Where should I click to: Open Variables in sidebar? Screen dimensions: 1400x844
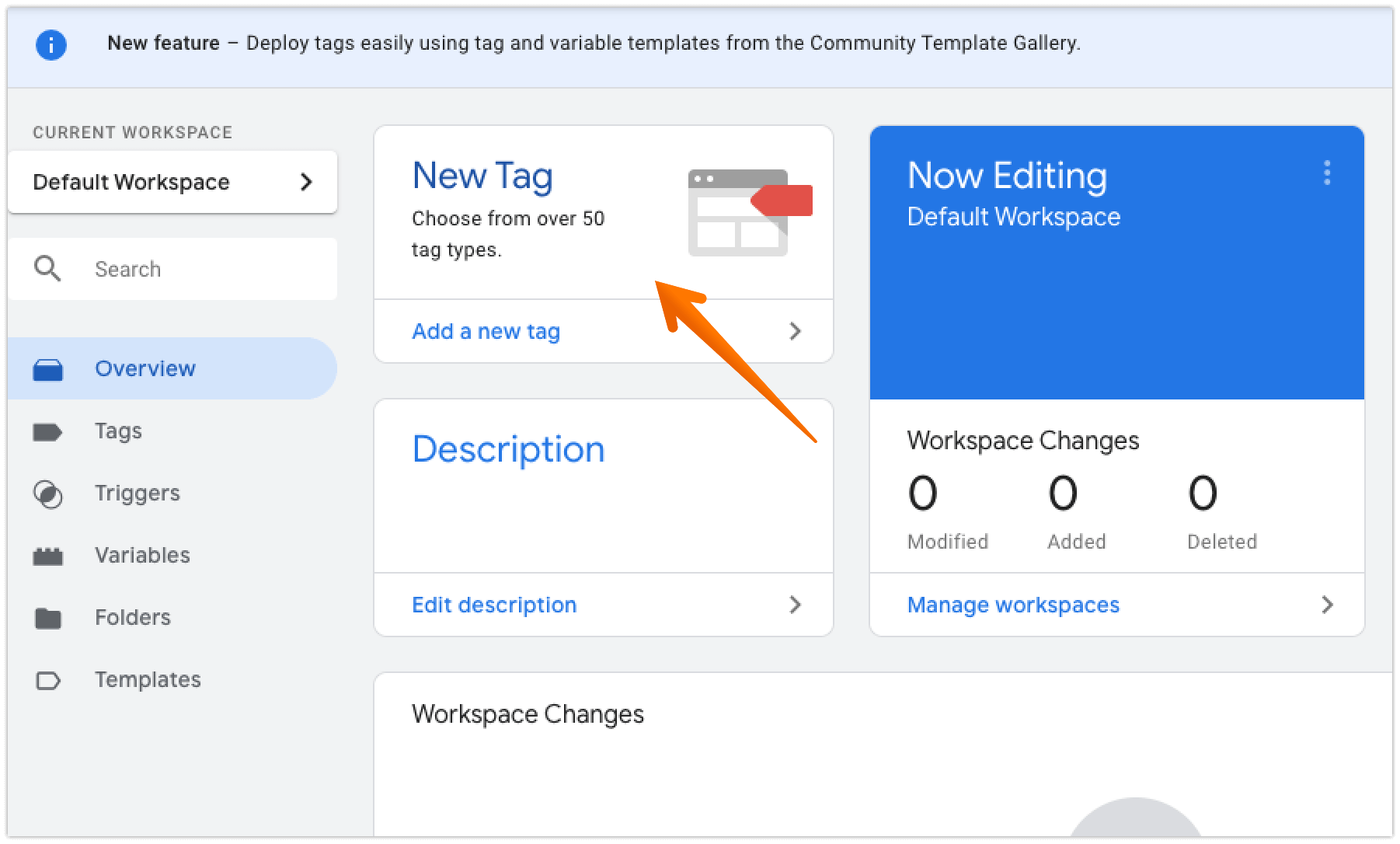point(172,556)
